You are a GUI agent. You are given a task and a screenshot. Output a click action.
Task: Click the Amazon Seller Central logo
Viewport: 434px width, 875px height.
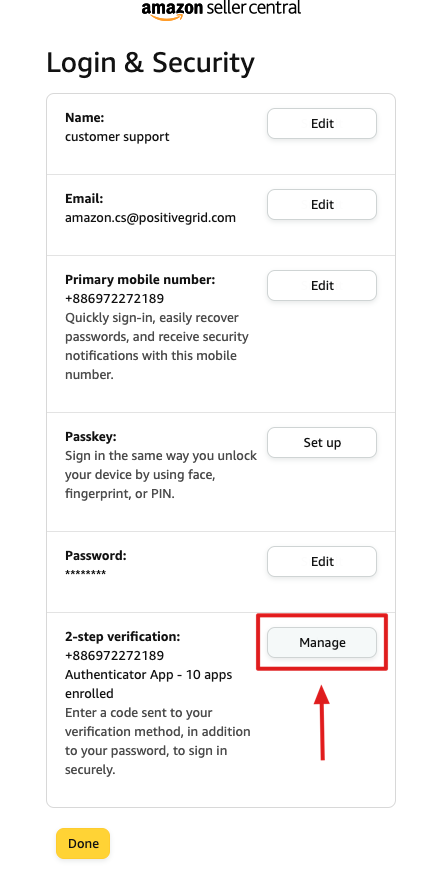point(221,10)
